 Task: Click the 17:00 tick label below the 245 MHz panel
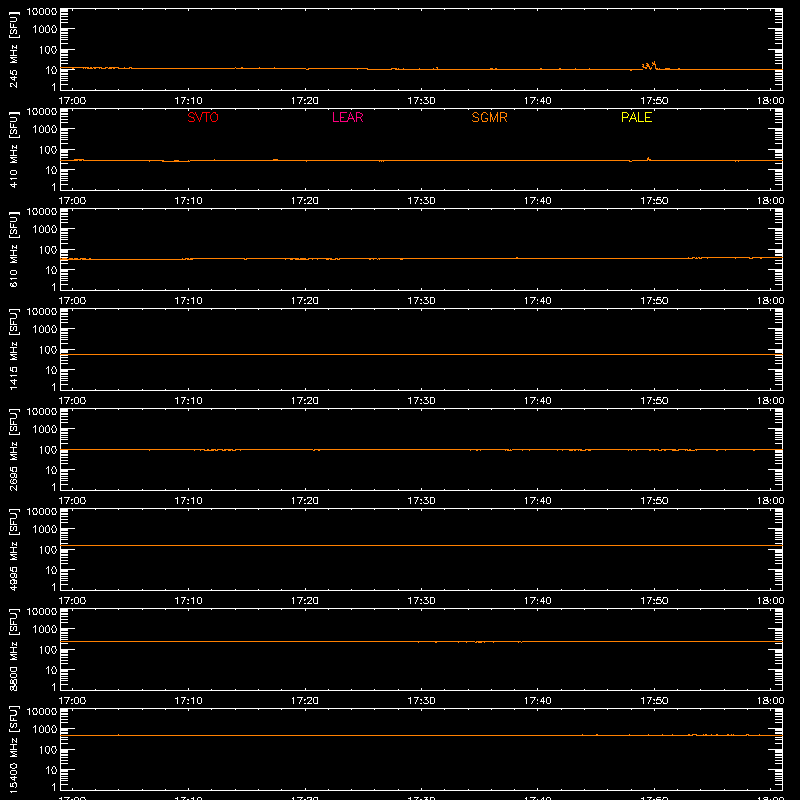[x=72, y=101]
